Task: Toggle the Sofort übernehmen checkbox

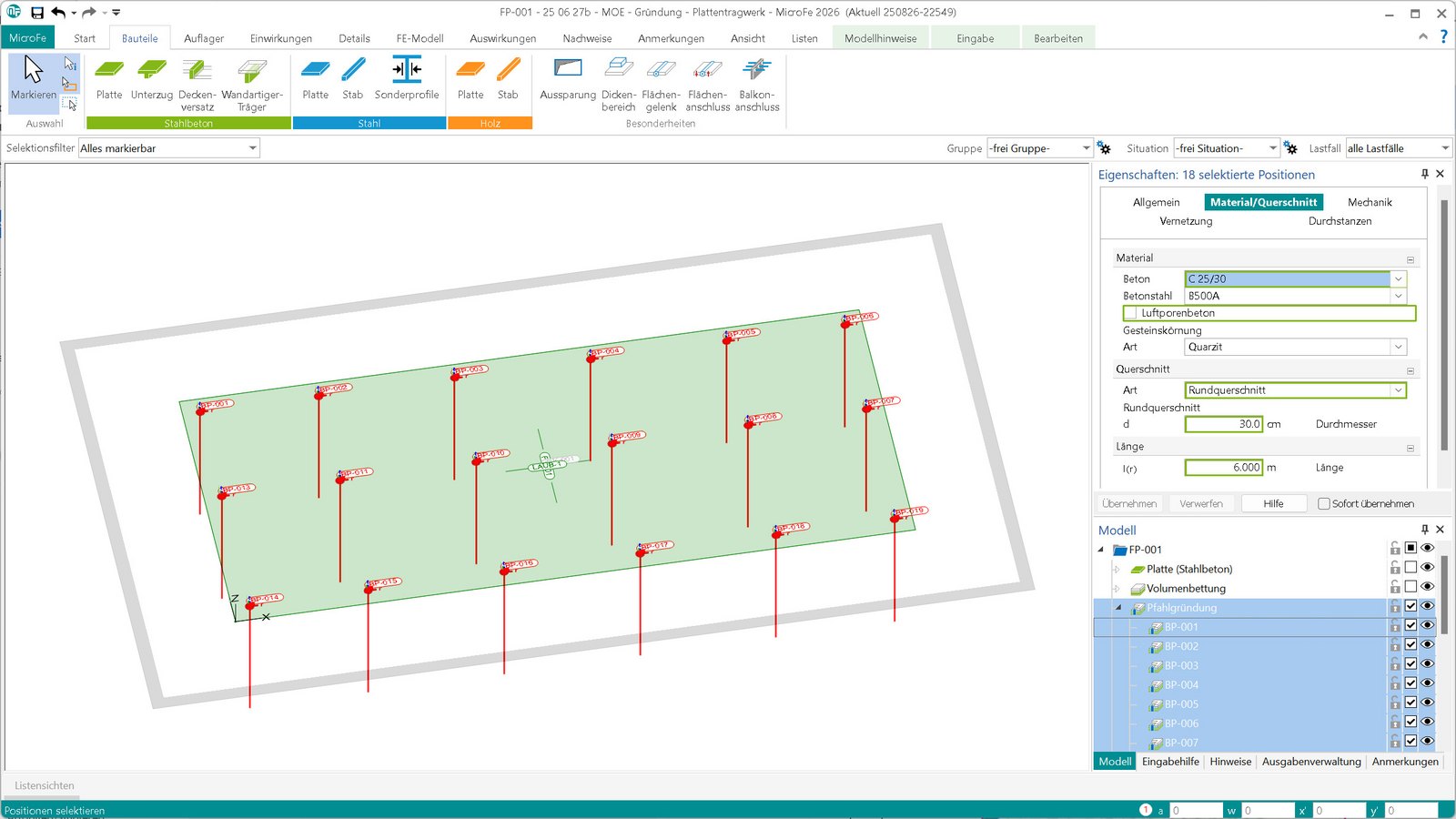Action: (1324, 503)
